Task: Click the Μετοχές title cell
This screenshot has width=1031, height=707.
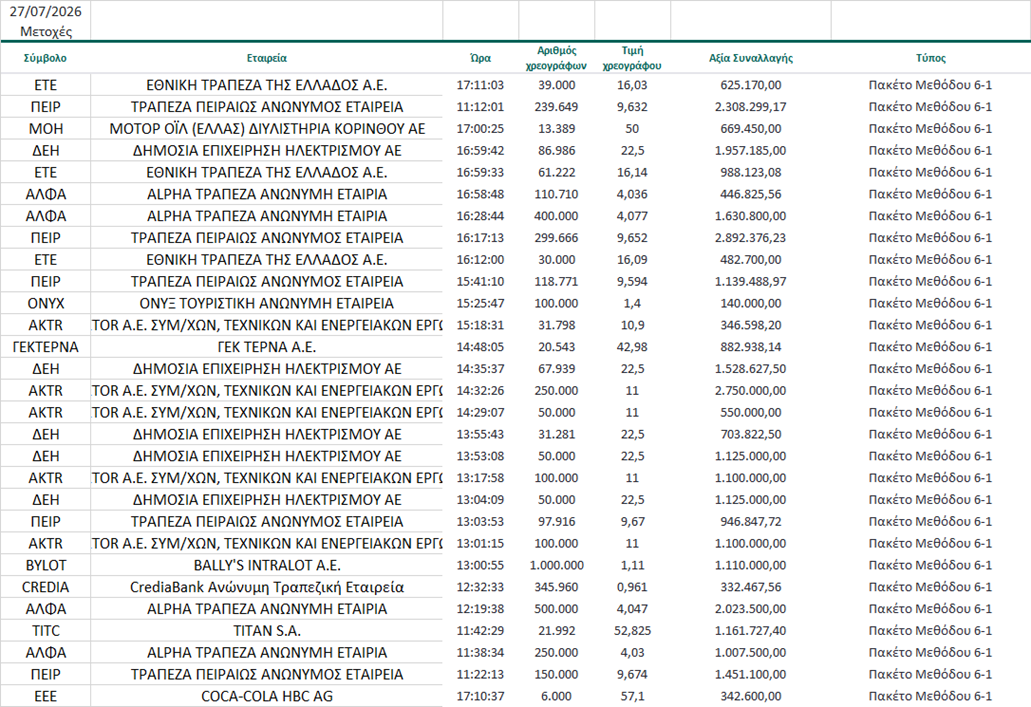Action: (45, 31)
